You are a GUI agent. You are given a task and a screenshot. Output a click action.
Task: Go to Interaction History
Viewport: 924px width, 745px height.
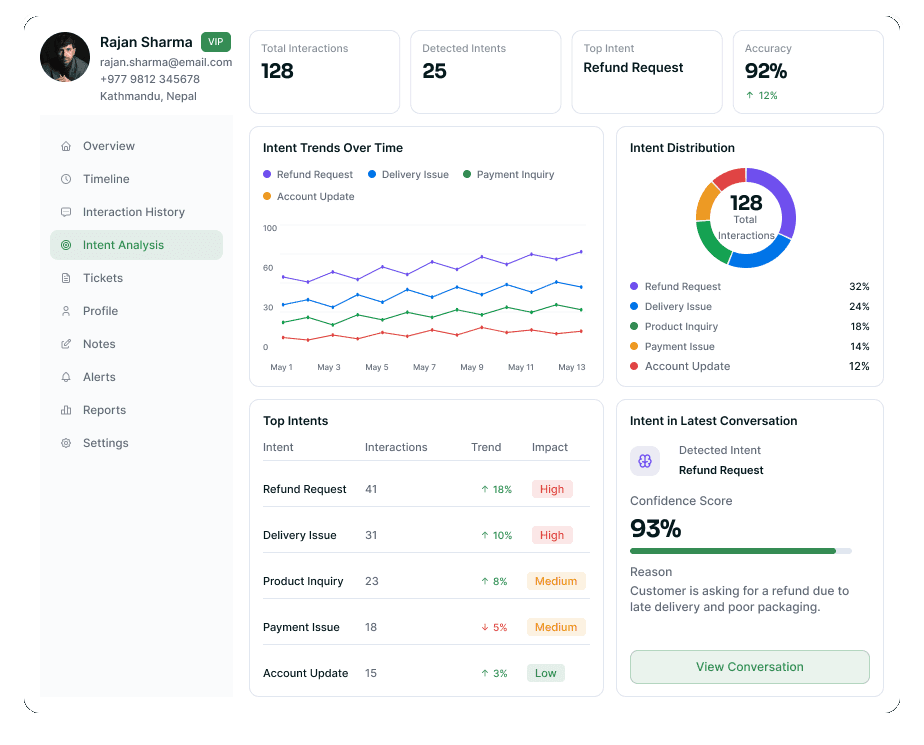[137, 212]
